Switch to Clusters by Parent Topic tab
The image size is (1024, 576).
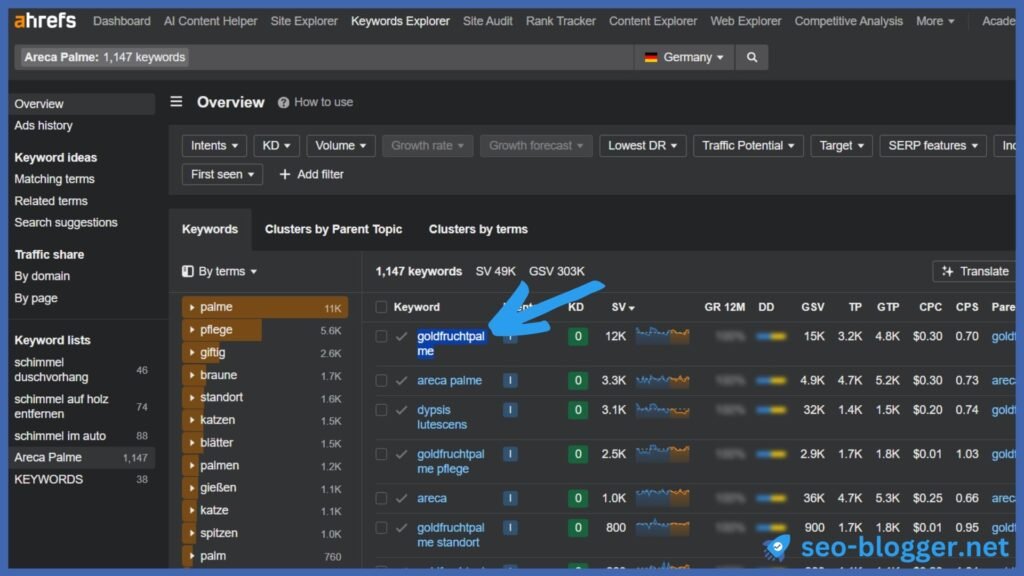pyautogui.click(x=333, y=229)
